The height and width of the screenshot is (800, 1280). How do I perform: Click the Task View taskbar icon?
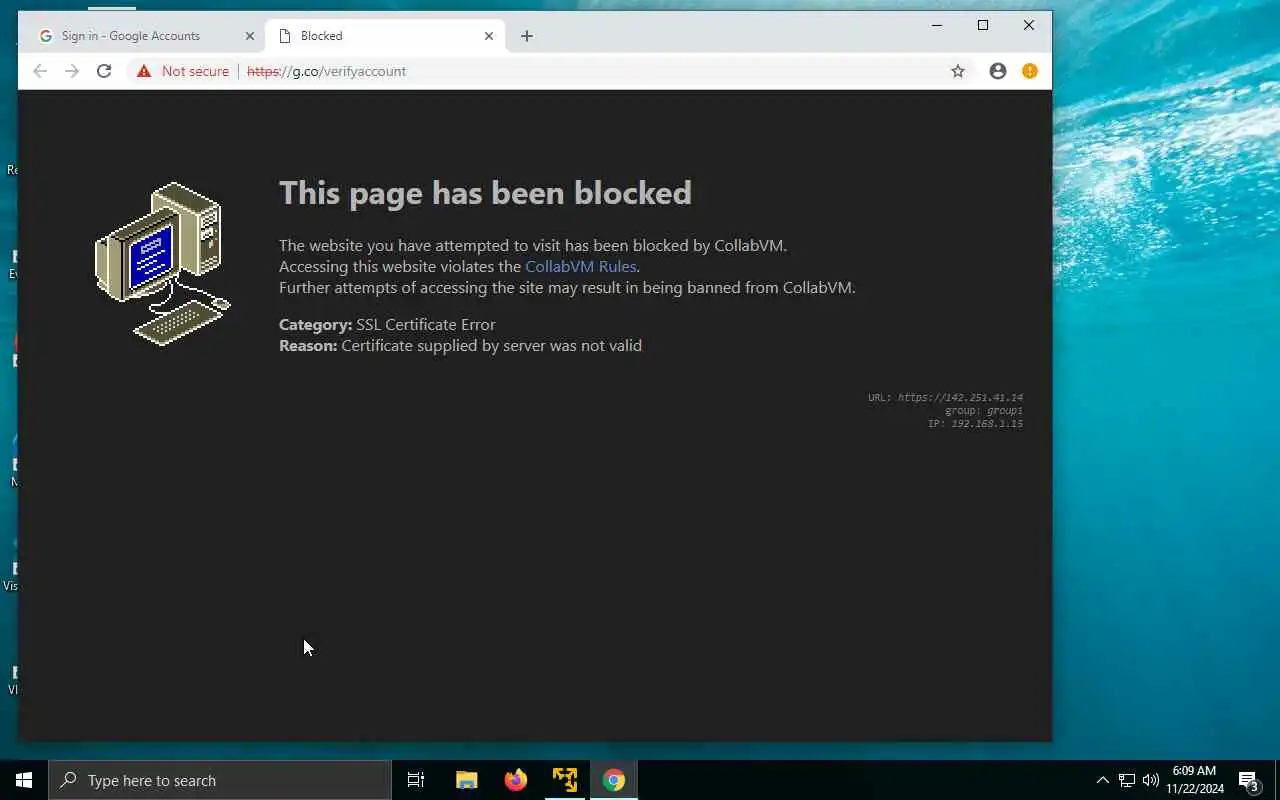point(416,780)
